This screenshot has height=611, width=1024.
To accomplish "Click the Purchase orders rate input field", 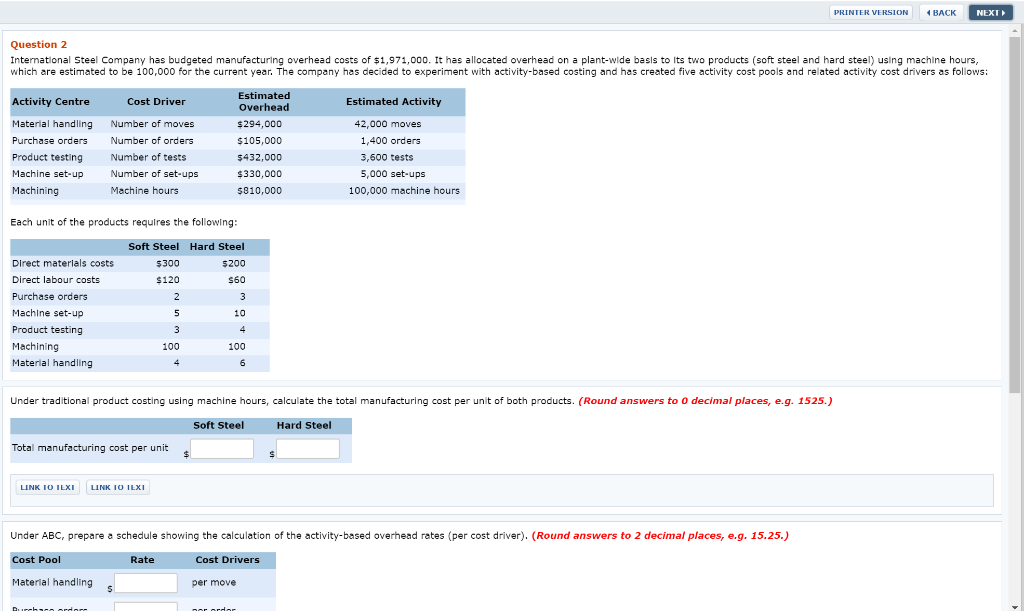I will (145, 606).
